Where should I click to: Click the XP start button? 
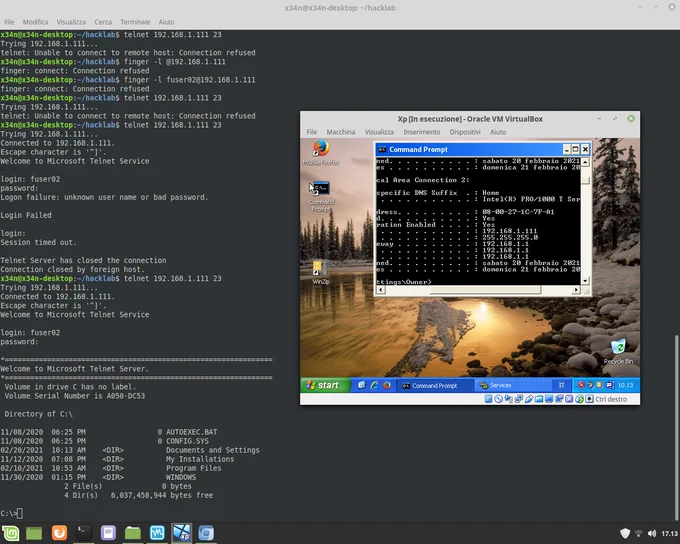[324, 385]
